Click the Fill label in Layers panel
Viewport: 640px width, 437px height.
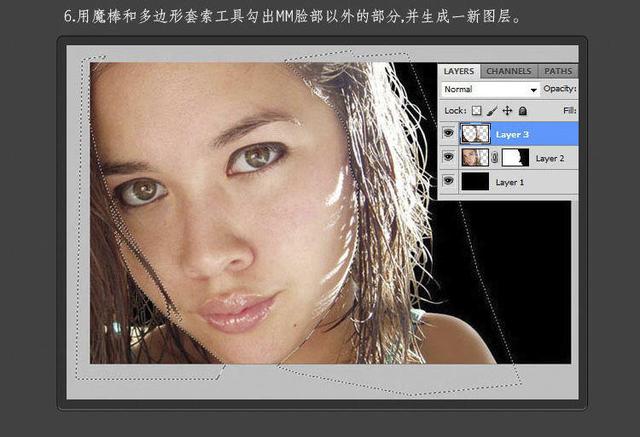coord(569,111)
